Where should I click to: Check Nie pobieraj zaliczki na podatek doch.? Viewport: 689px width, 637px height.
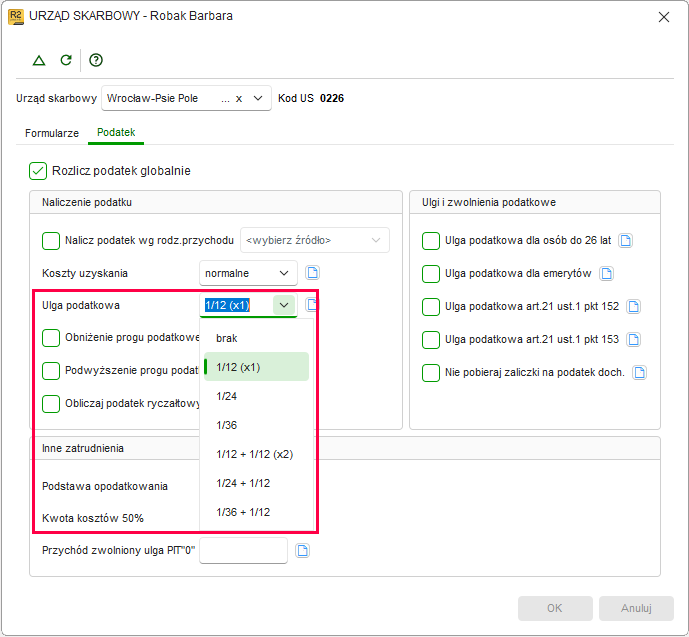[x=431, y=373]
